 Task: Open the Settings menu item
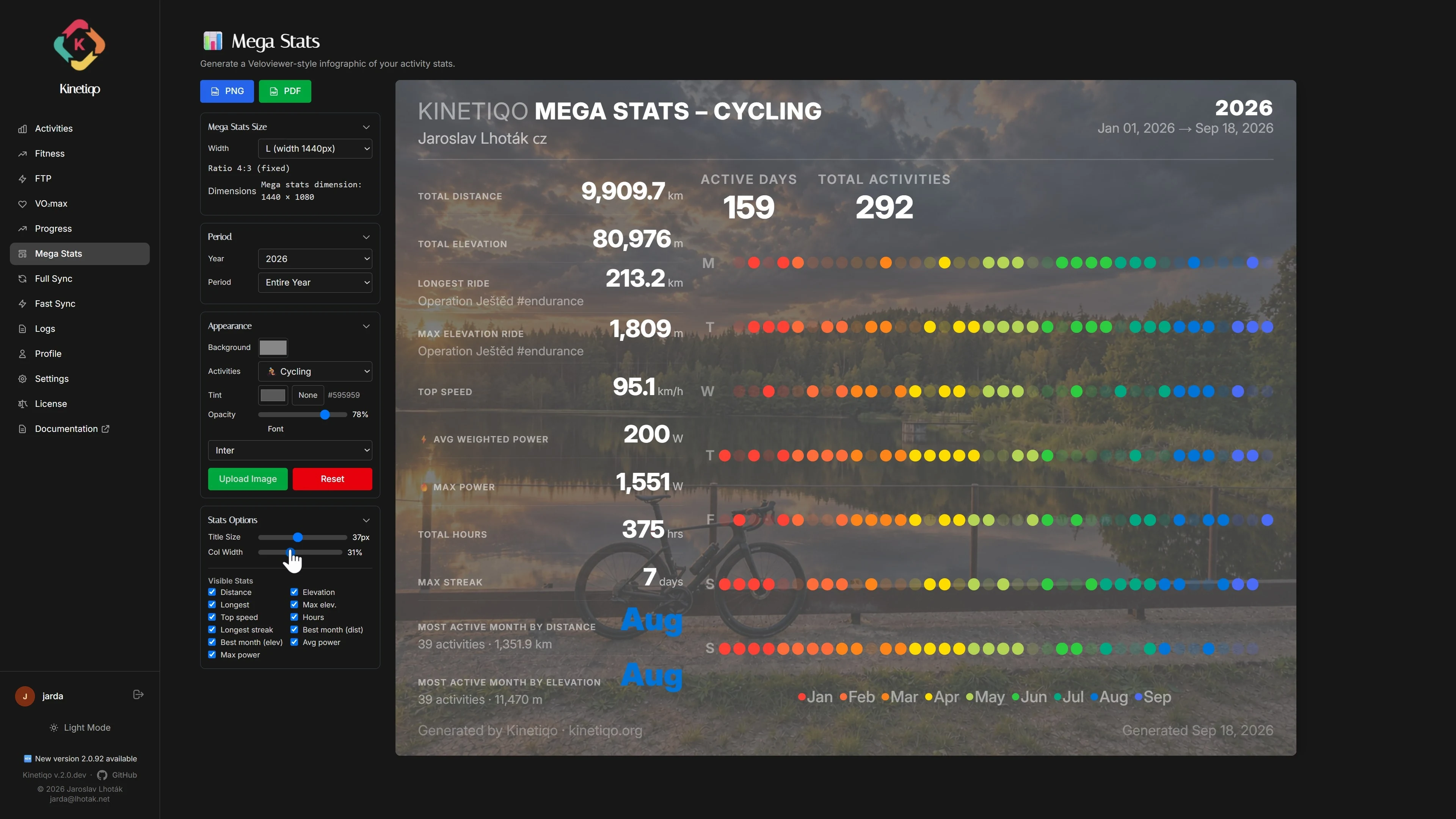coord(80,379)
